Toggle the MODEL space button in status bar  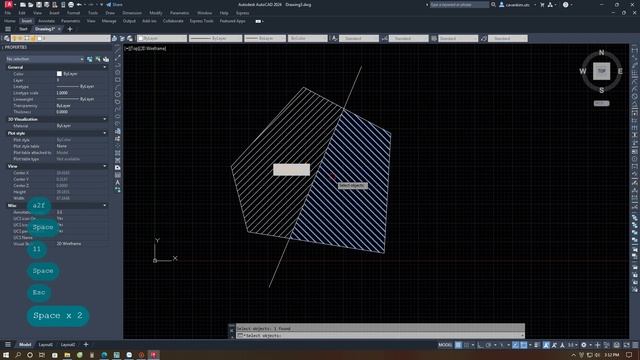[445, 345]
